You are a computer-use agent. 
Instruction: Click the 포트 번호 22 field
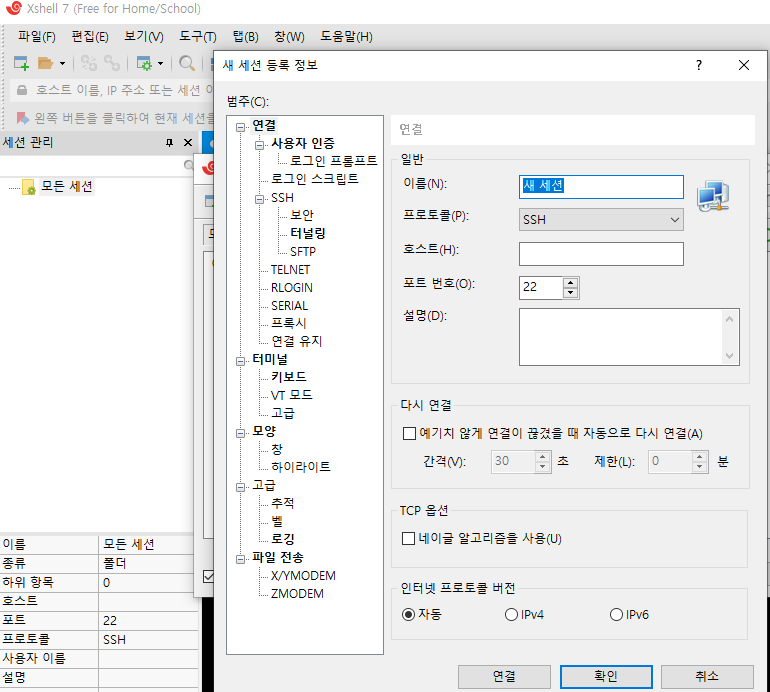pos(541,288)
